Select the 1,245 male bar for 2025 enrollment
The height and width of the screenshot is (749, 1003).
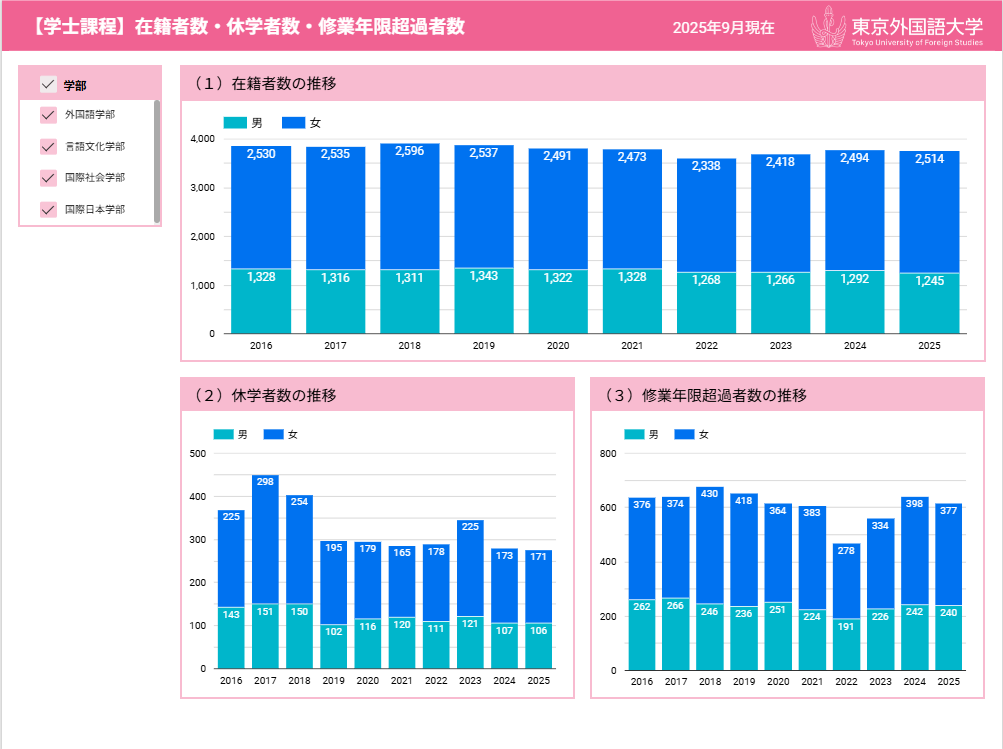(x=929, y=303)
